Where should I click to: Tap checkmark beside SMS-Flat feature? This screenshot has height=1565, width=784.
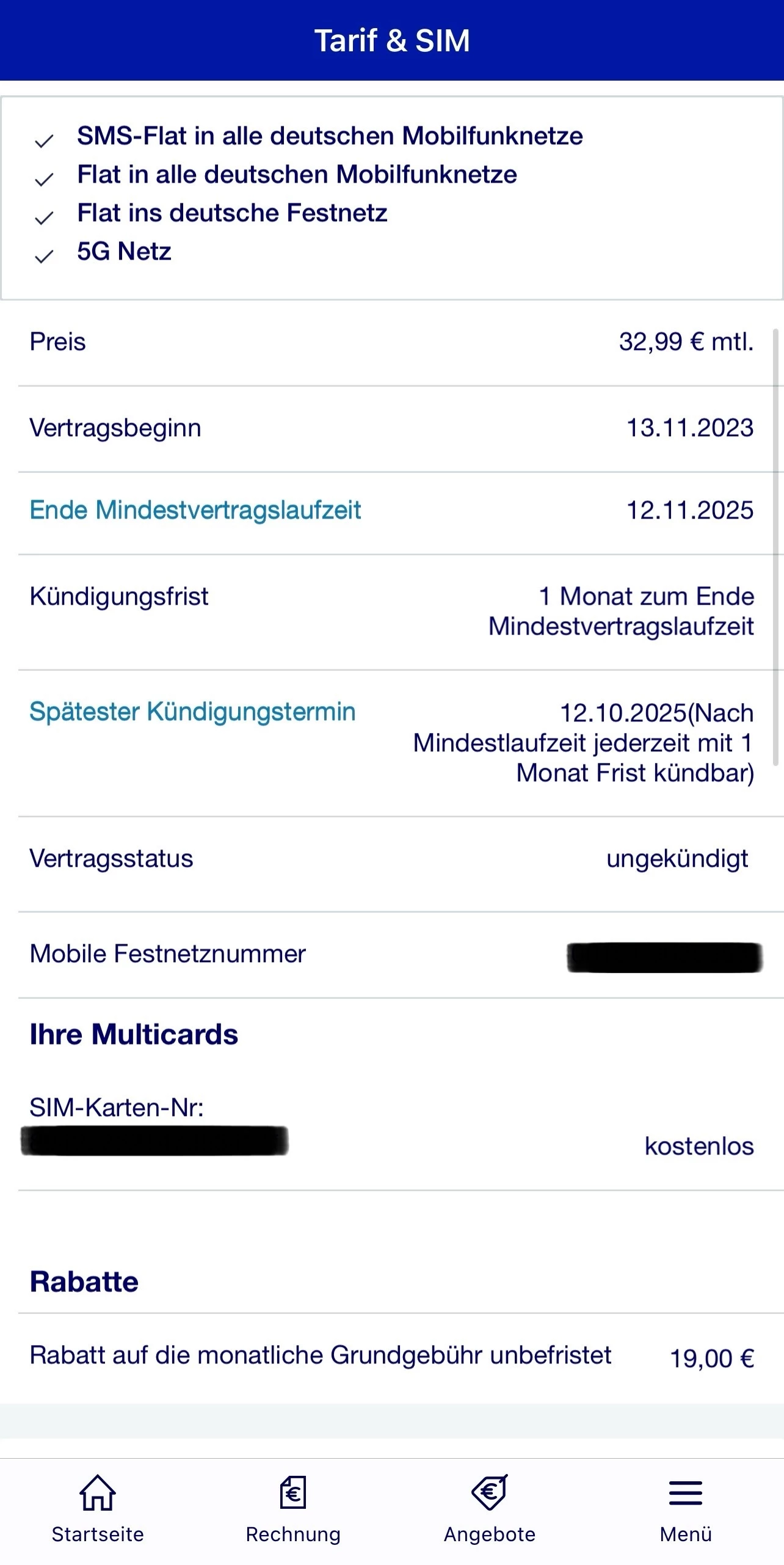[x=44, y=142]
